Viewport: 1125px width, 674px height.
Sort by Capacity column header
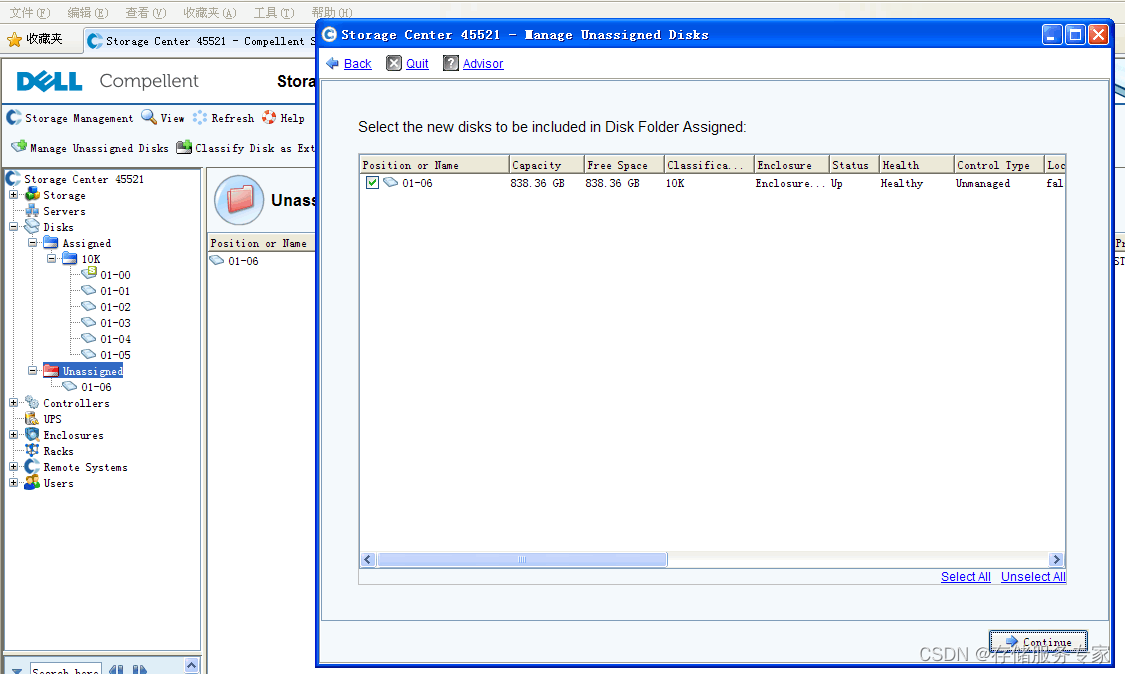tap(547, 165)
